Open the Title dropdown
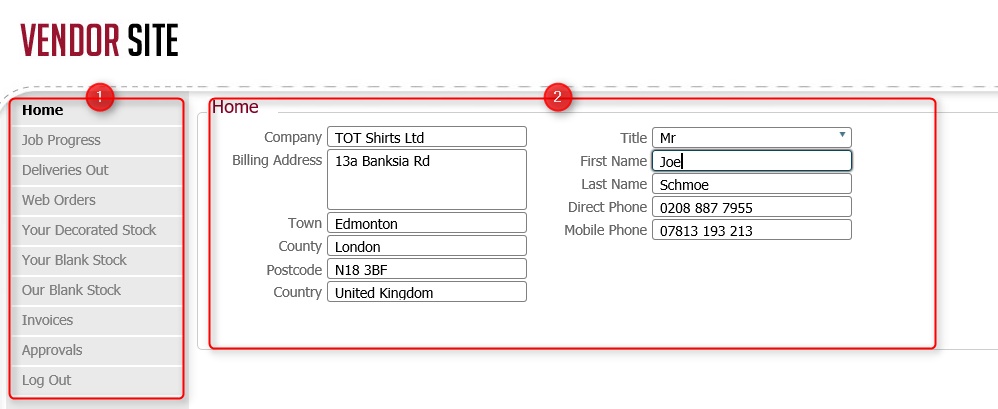The width and height of the screenshot is (998, 409). pyautogui.click(x=751, y=138)
